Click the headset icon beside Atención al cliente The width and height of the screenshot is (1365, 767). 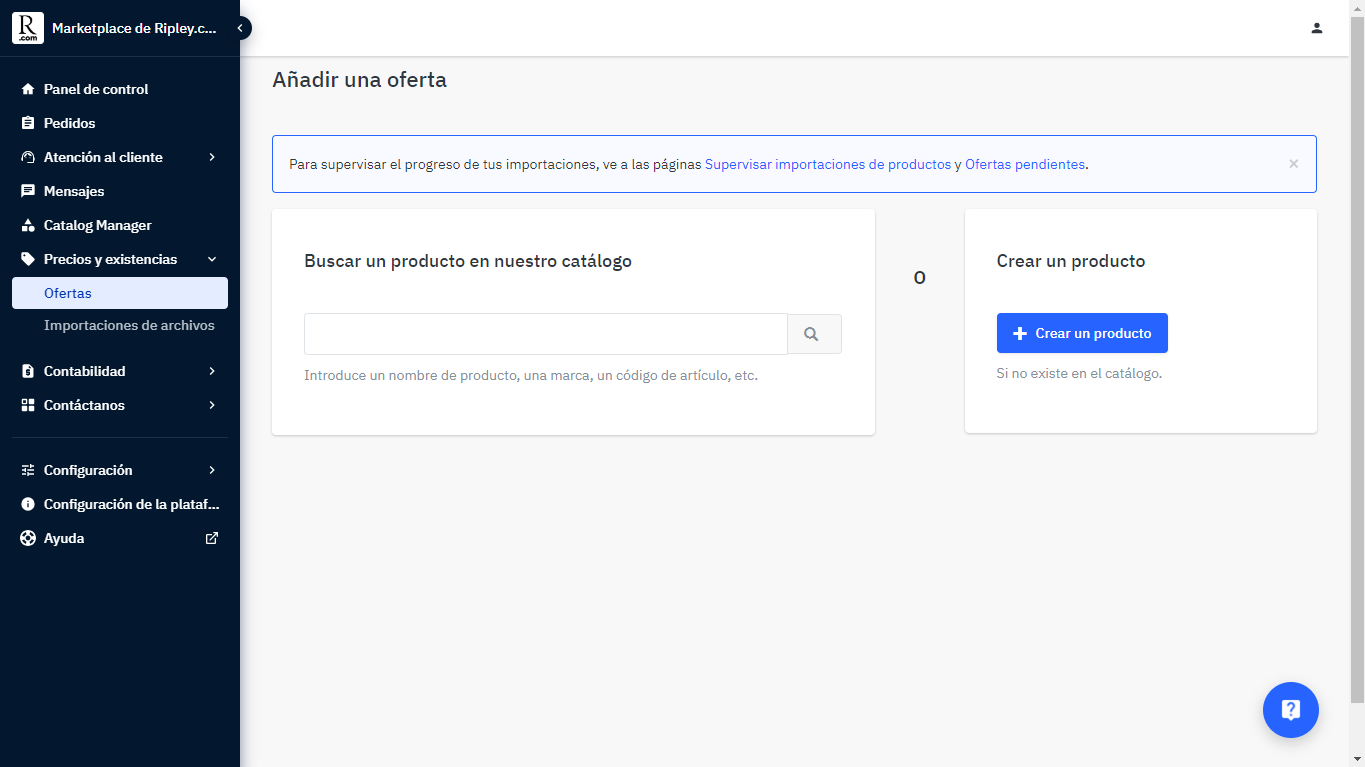pos(28,157)
